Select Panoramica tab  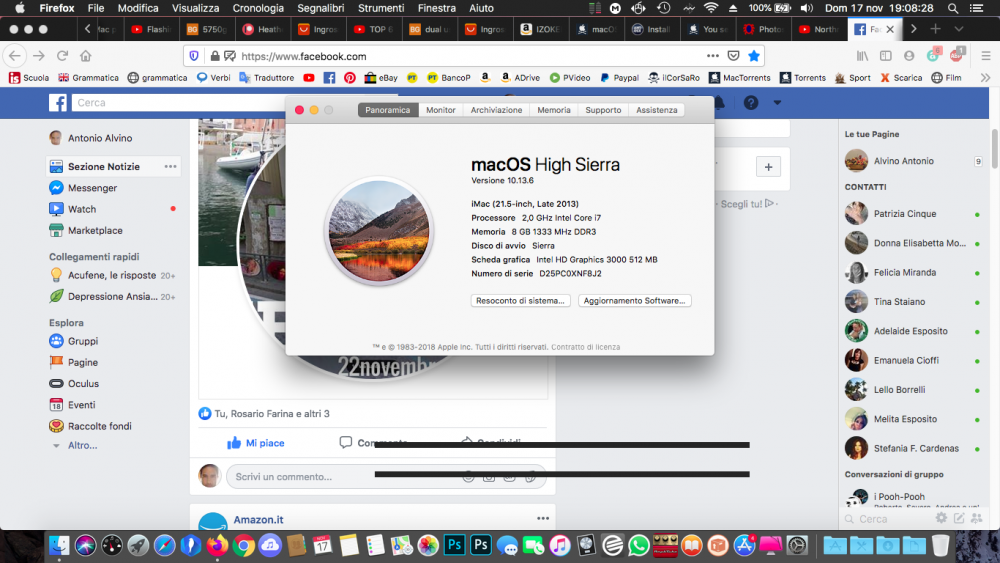point(388,110)
